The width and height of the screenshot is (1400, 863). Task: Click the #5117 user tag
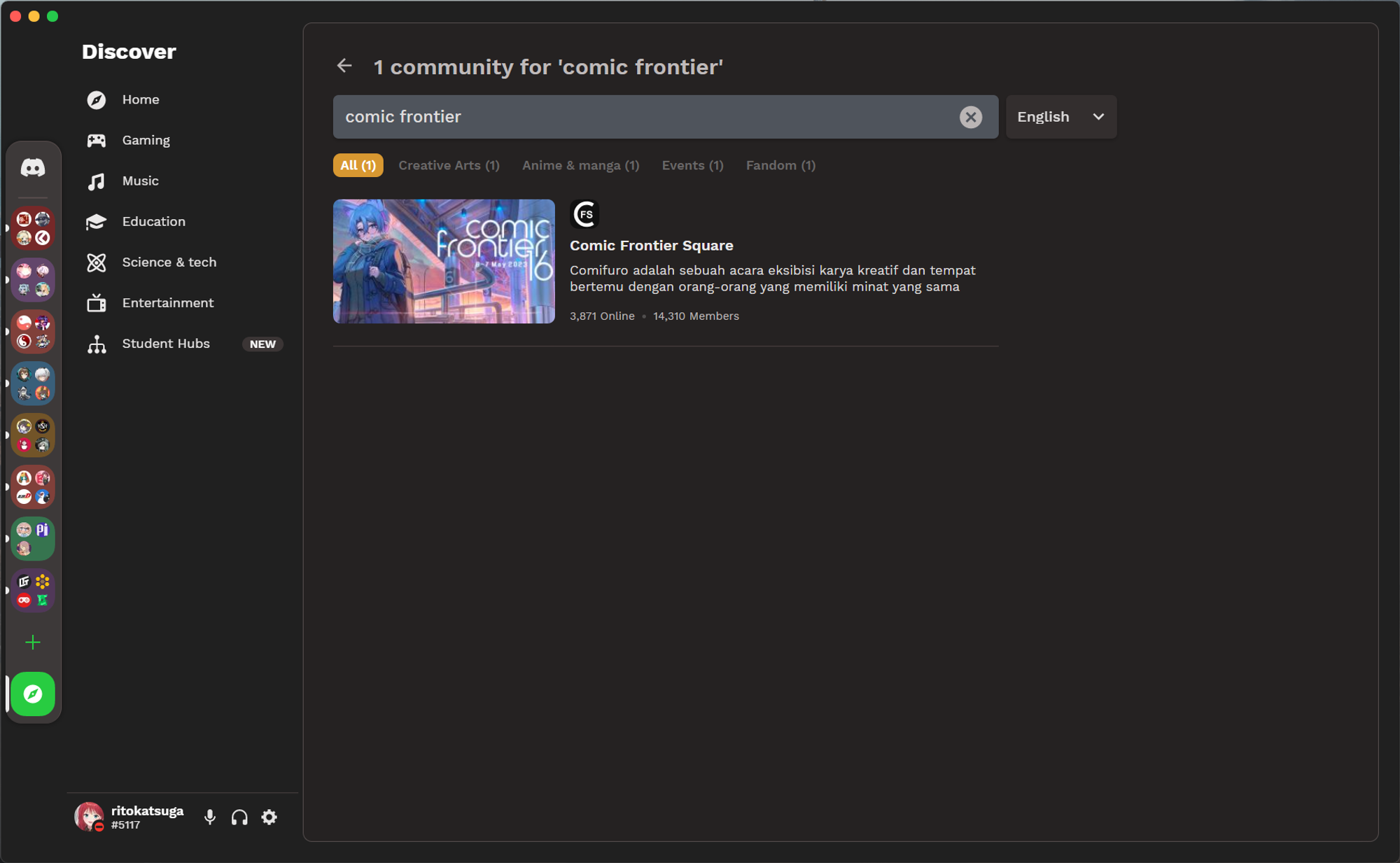[x=125, y=825]
